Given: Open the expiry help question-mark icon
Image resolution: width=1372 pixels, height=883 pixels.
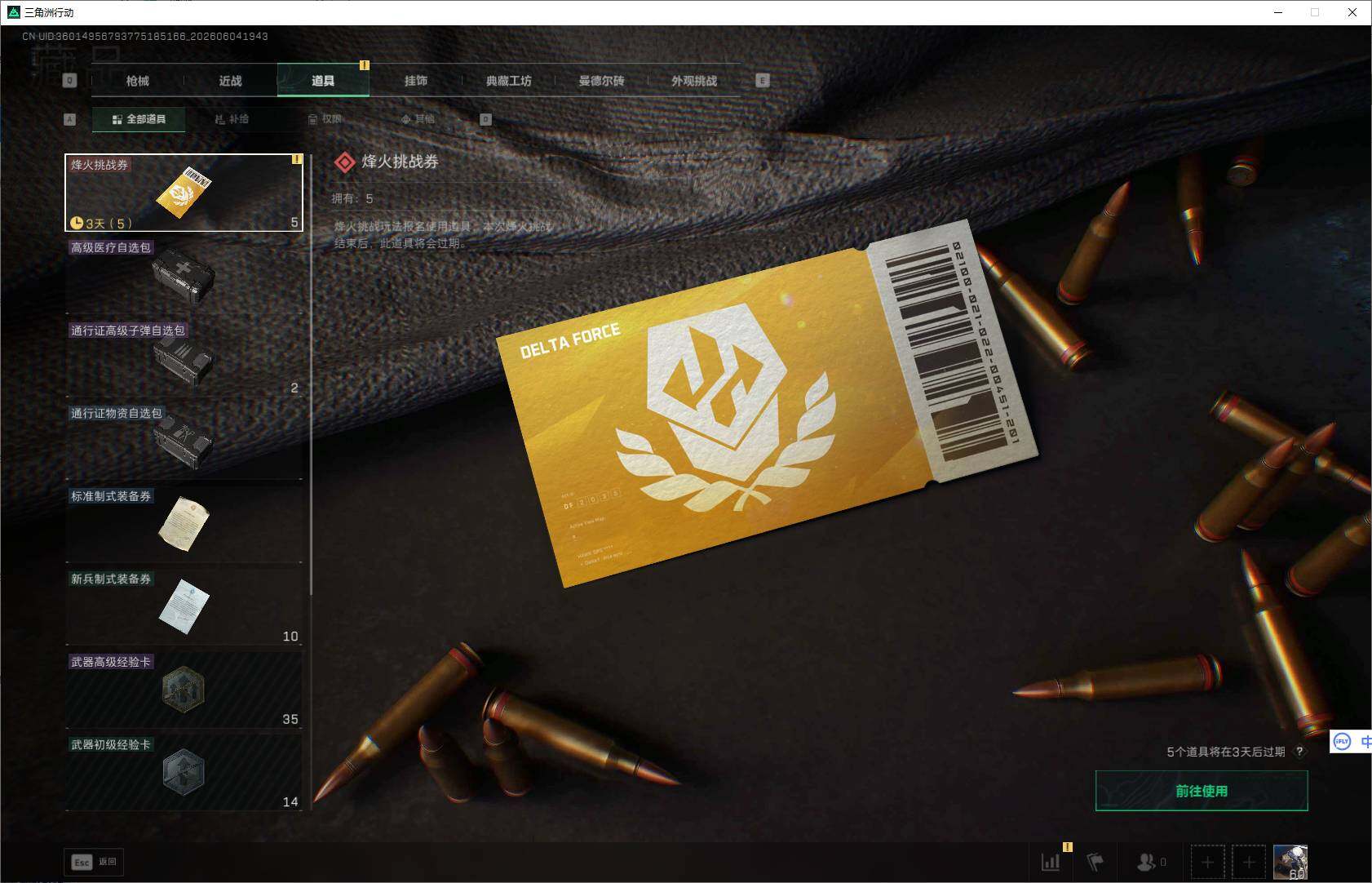Looking at the screenshot, I should pos(1299,752).
